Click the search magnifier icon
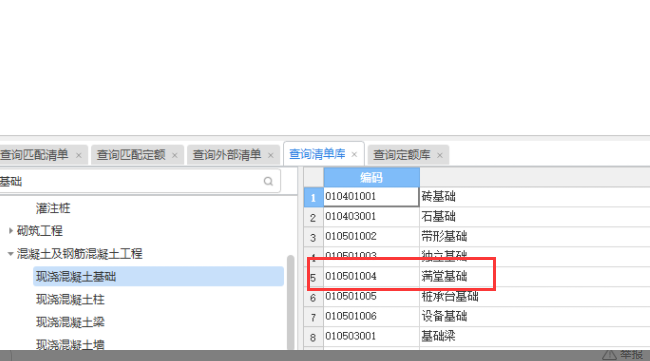The height and width of the screenshot is (361, 650). tap(268, 181)
